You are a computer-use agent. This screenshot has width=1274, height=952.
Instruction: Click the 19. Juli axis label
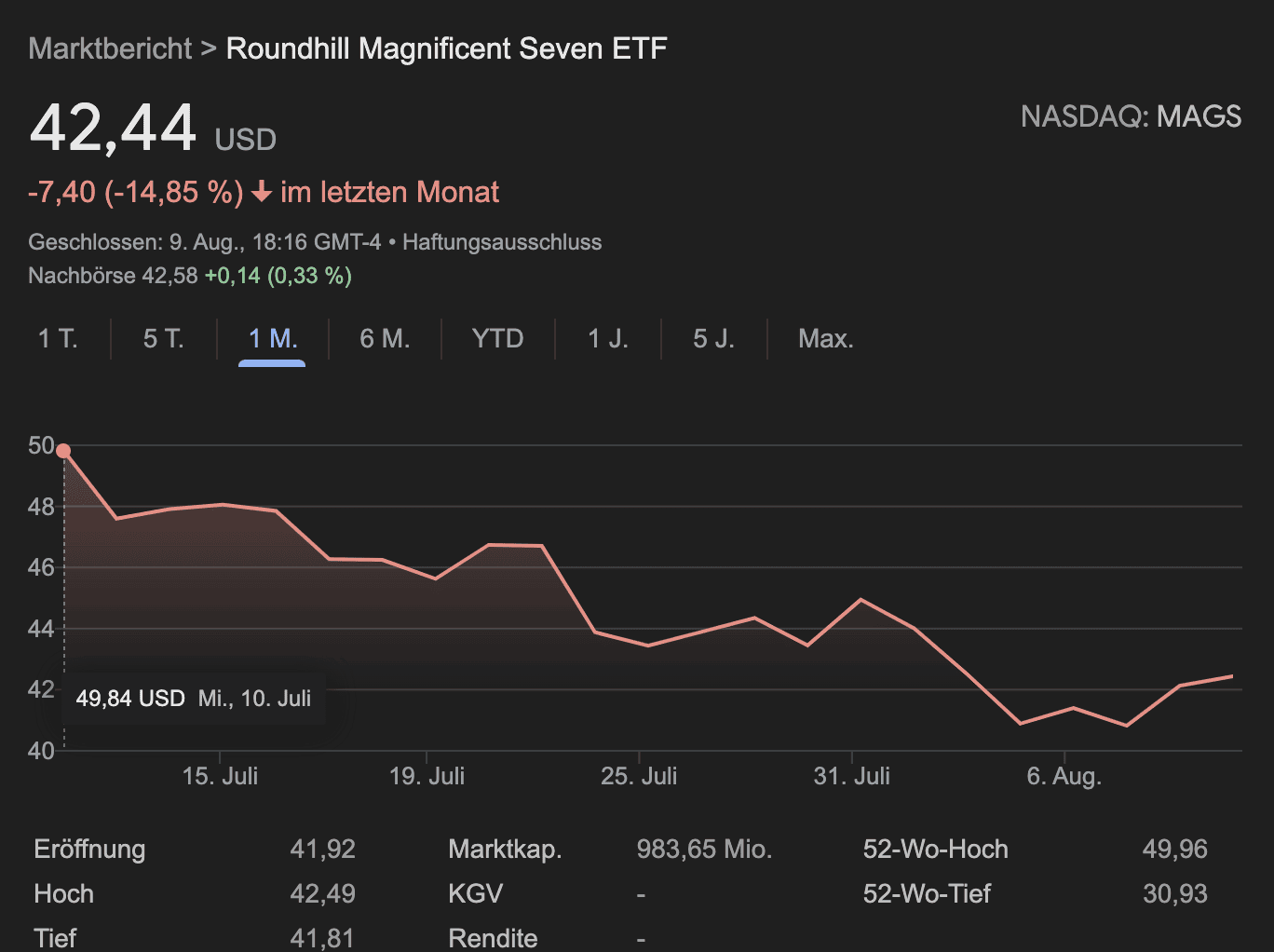coord(427,776)
